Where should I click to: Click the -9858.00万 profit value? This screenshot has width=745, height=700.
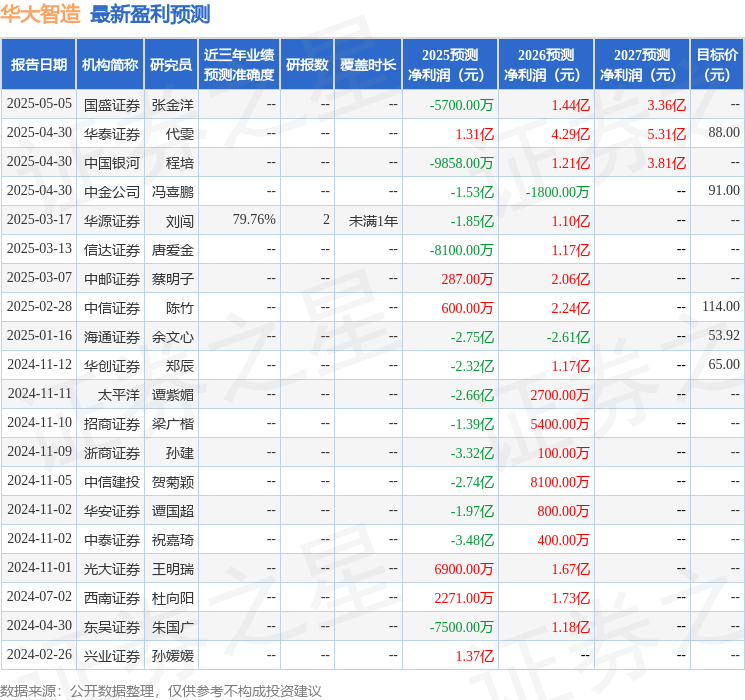coord(461,163)
